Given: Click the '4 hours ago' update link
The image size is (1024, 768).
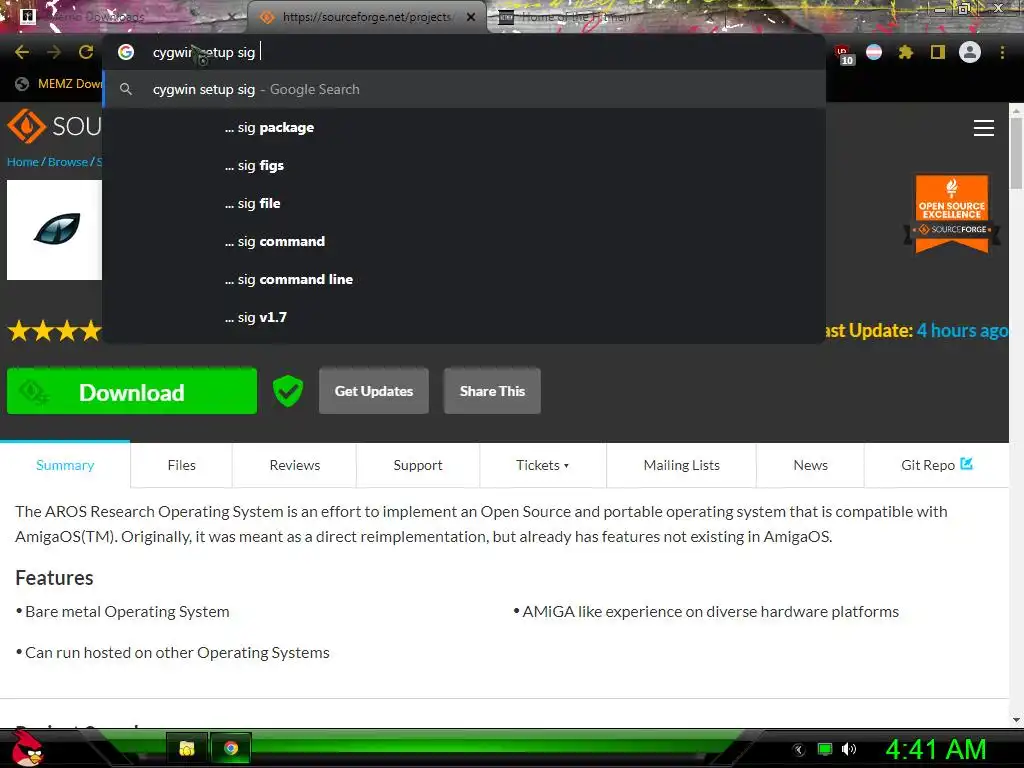Looking at the screenshot, I should click(962, 330).
